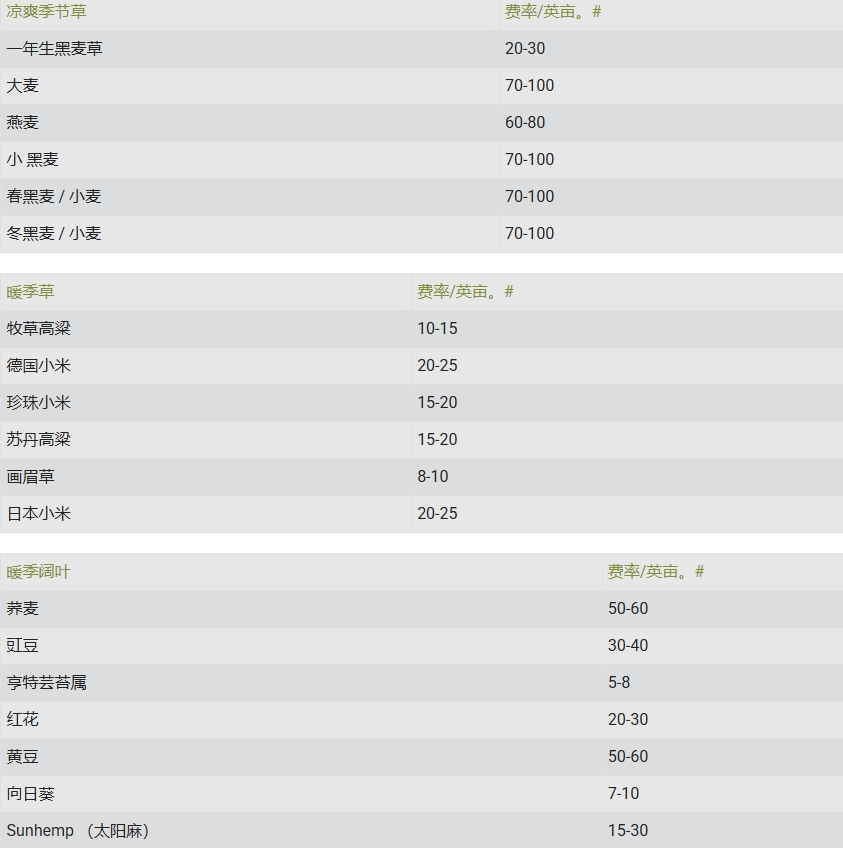Click the 向日葵 row name
The height and width of the screenshot is (848, 843).
[31, 794]
